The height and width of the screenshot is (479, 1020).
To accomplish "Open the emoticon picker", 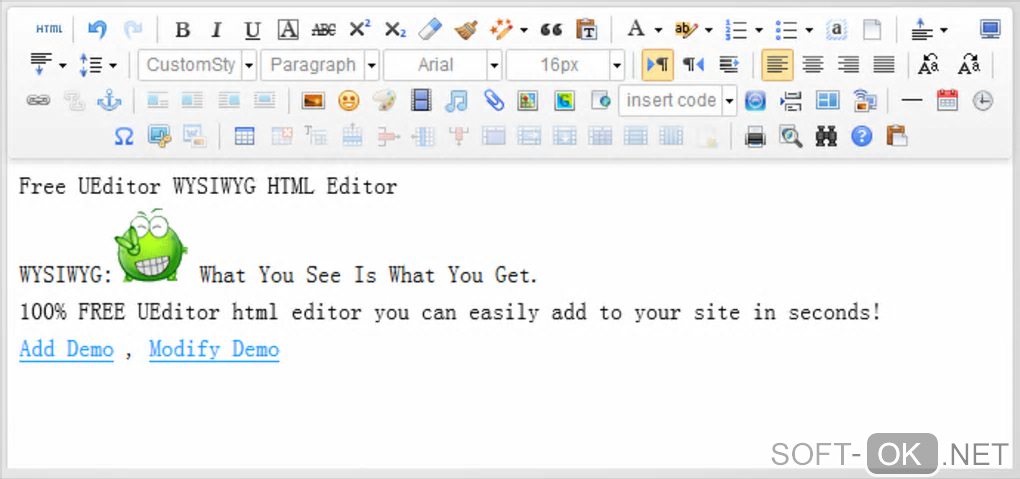I will pyautogui.click(x=349, y=100).
